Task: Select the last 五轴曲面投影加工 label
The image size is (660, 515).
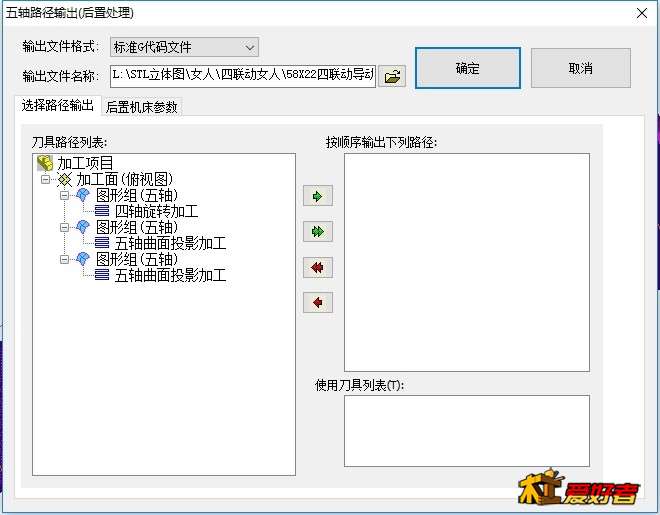Action: 170,276
